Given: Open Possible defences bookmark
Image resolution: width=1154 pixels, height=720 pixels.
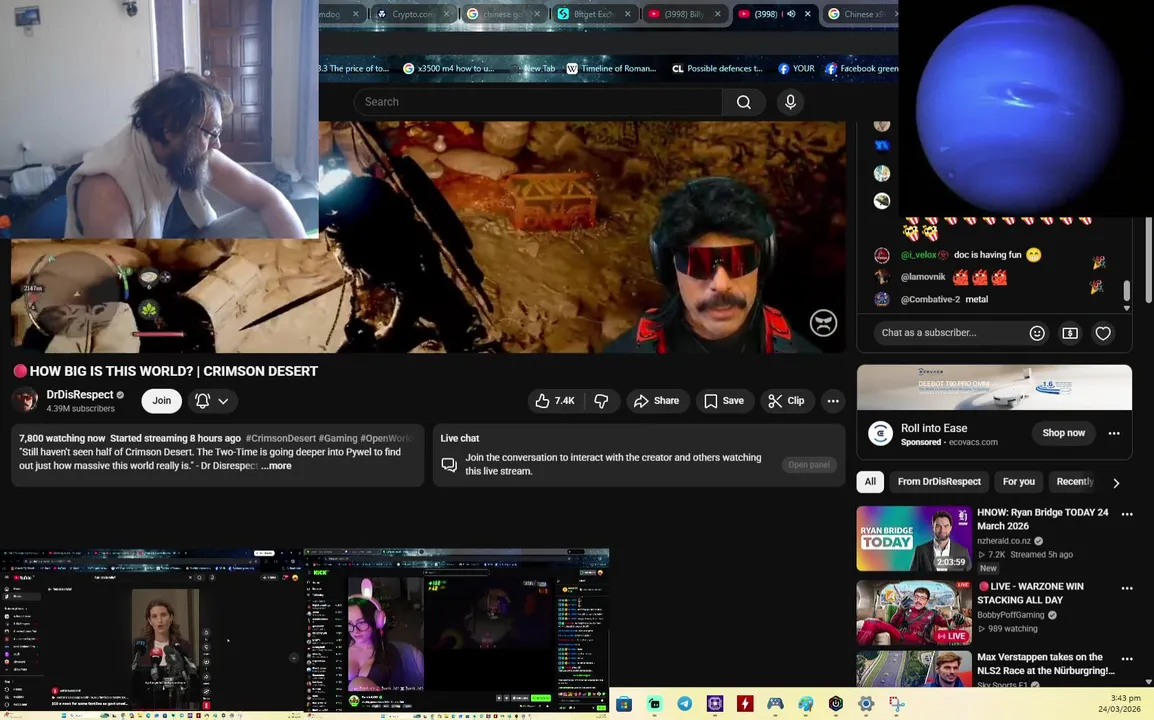Looking at the screenshot, I should click(718, 68).
